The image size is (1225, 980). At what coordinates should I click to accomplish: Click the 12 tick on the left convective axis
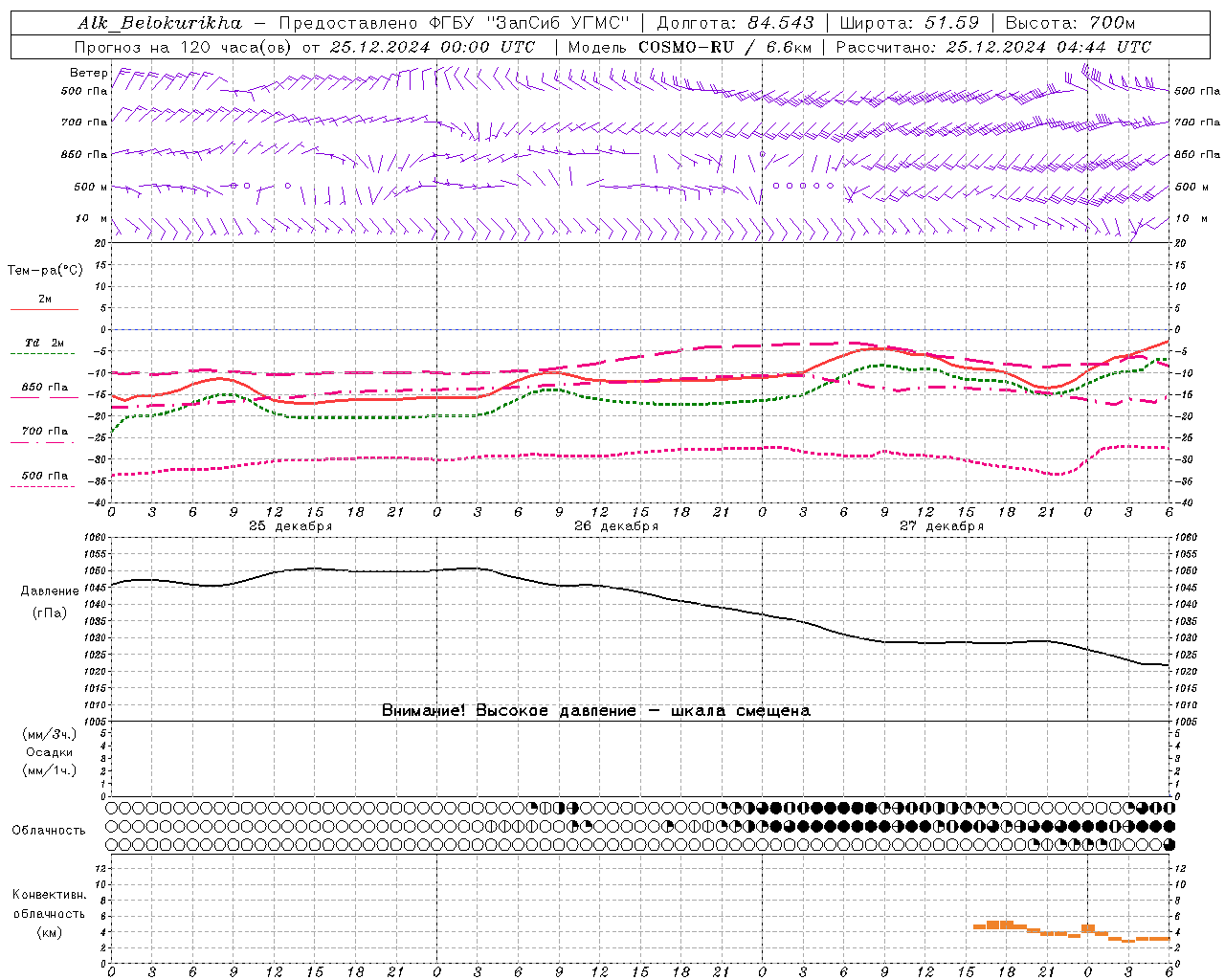[x=101, y=869]
